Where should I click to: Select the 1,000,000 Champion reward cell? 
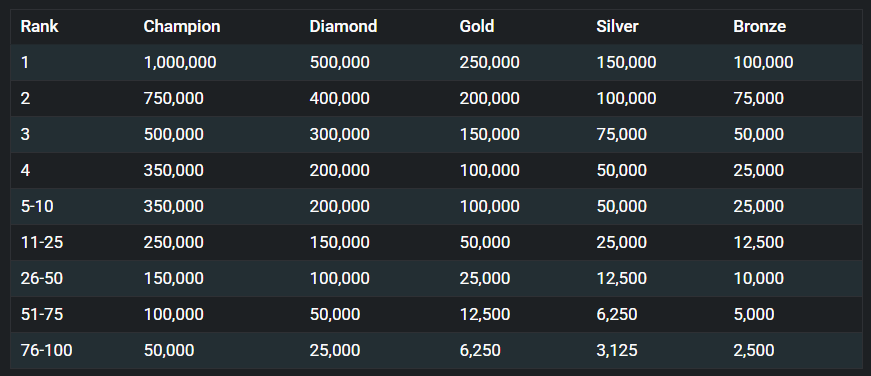[x=180, y=62]
